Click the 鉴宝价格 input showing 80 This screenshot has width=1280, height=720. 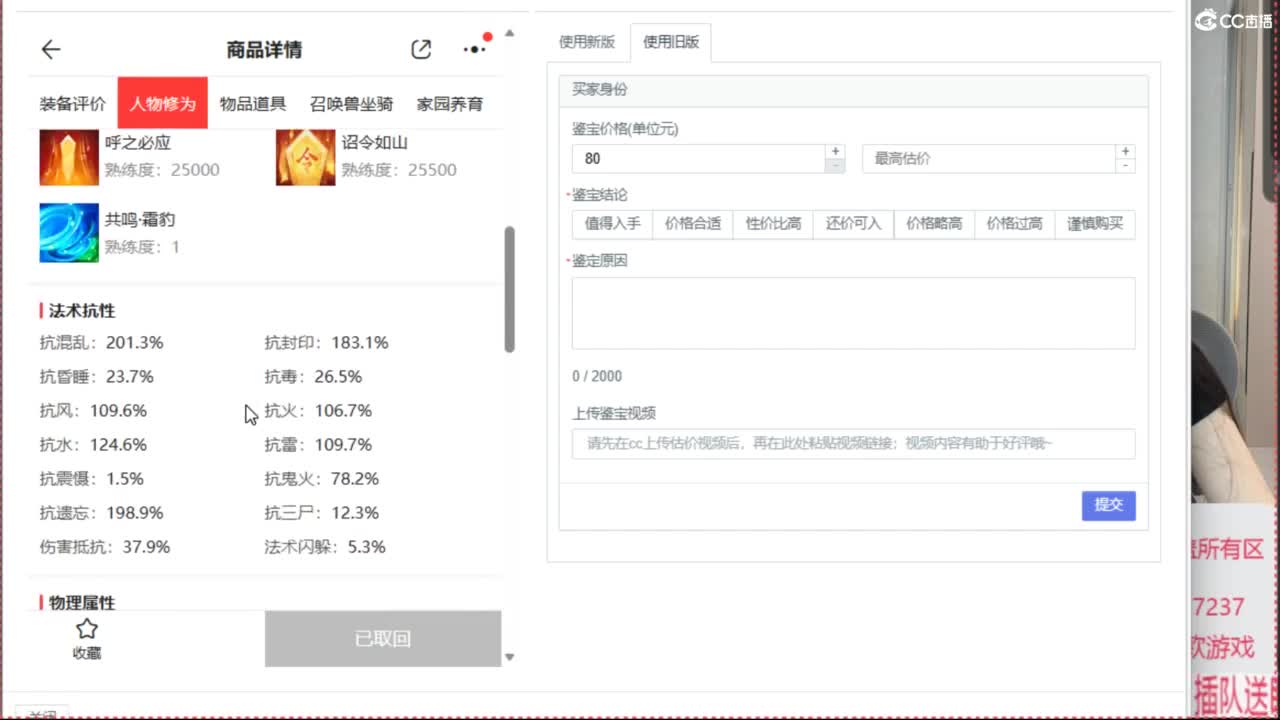[x=699, y=158]
